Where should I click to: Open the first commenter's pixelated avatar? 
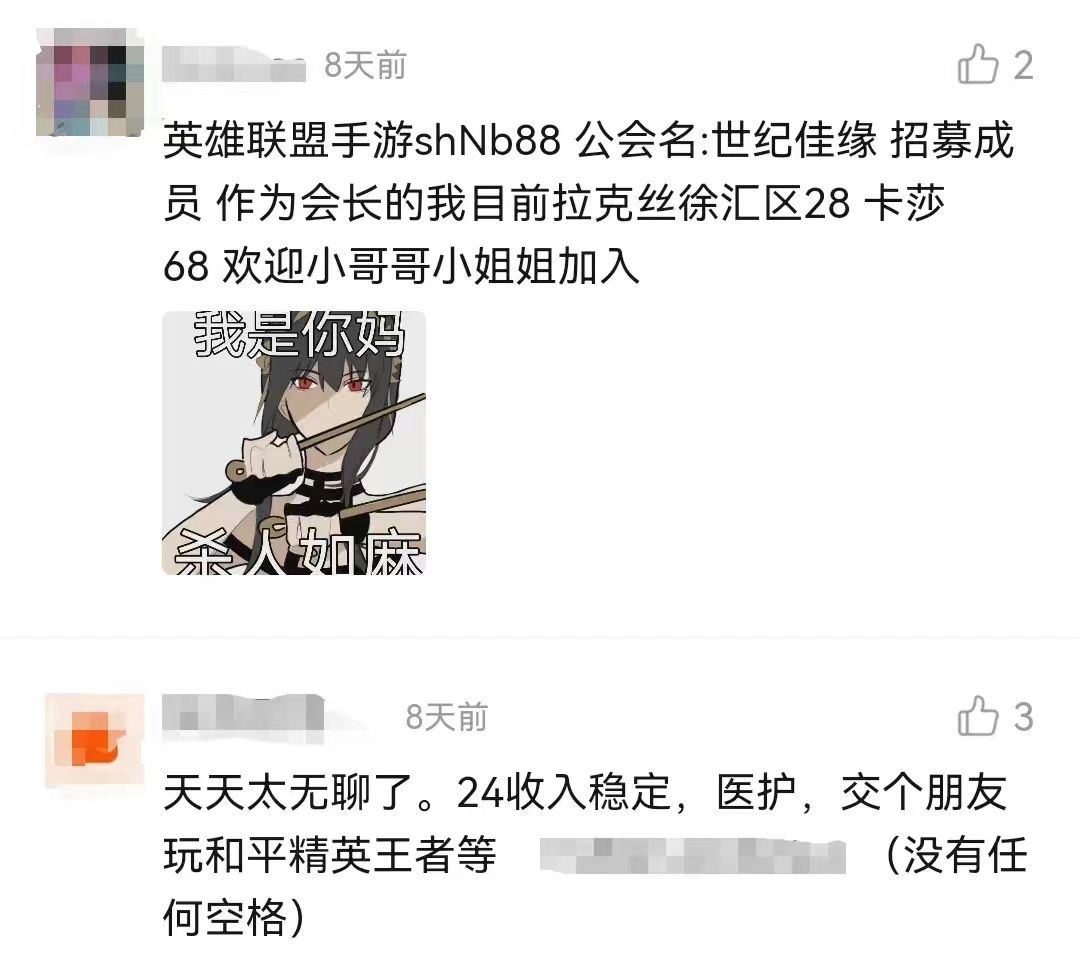90,82
